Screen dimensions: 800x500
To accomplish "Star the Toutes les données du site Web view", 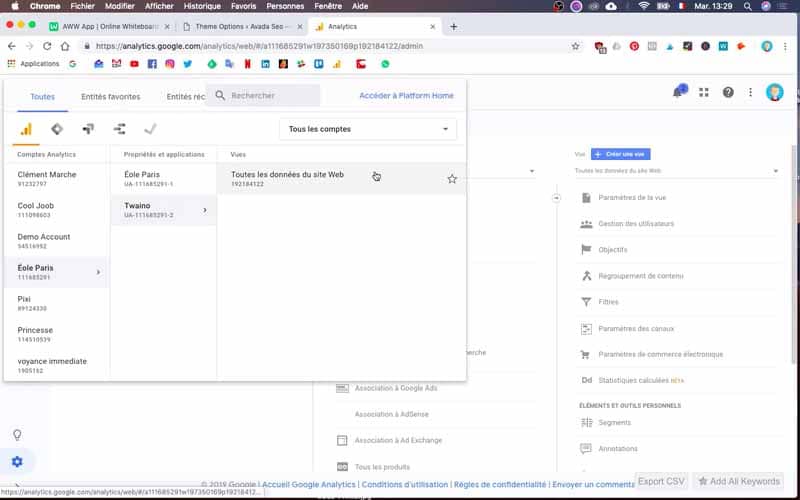I will coord(452,179).
